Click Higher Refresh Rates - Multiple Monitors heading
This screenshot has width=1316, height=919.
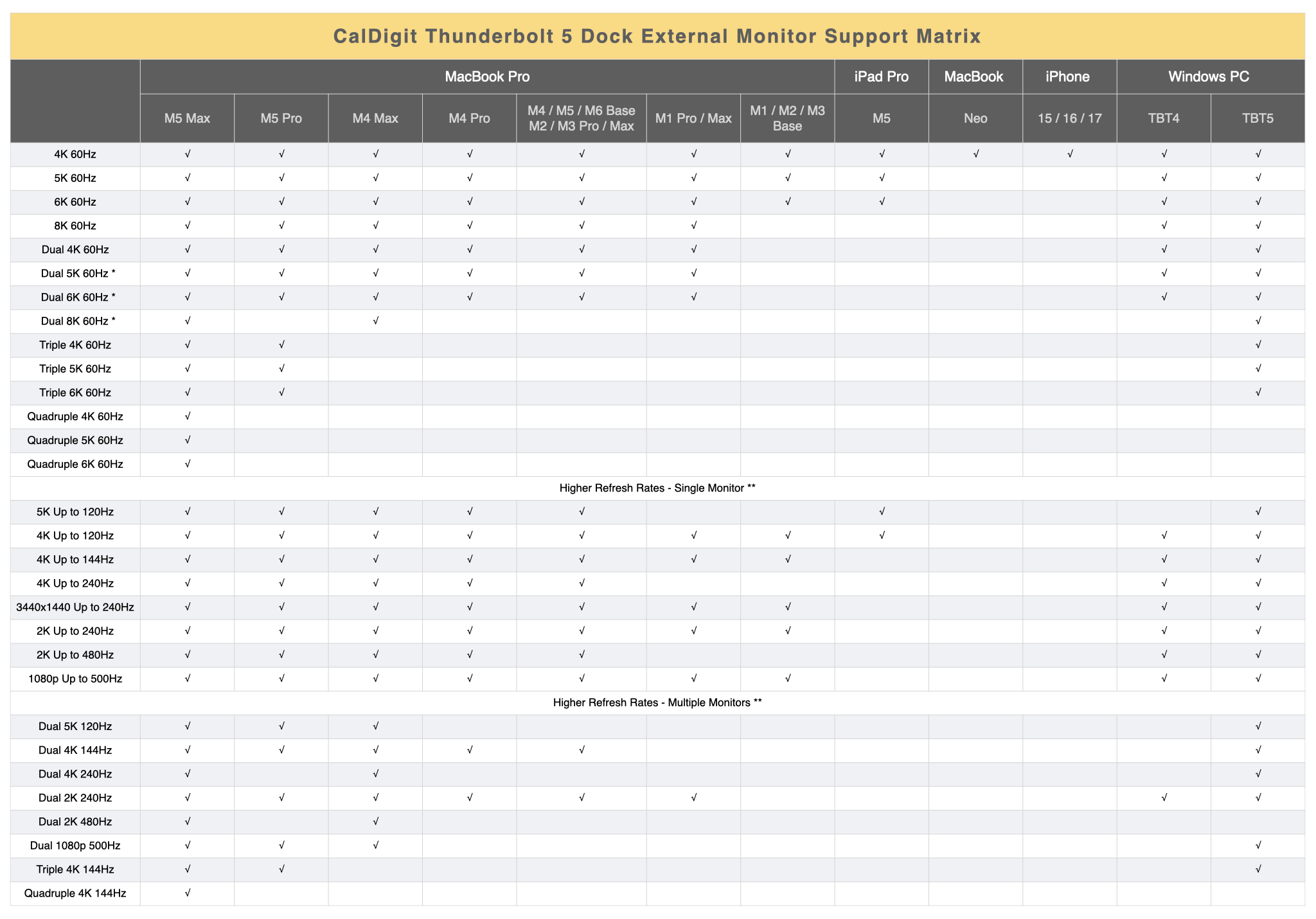tap(657, 703)
